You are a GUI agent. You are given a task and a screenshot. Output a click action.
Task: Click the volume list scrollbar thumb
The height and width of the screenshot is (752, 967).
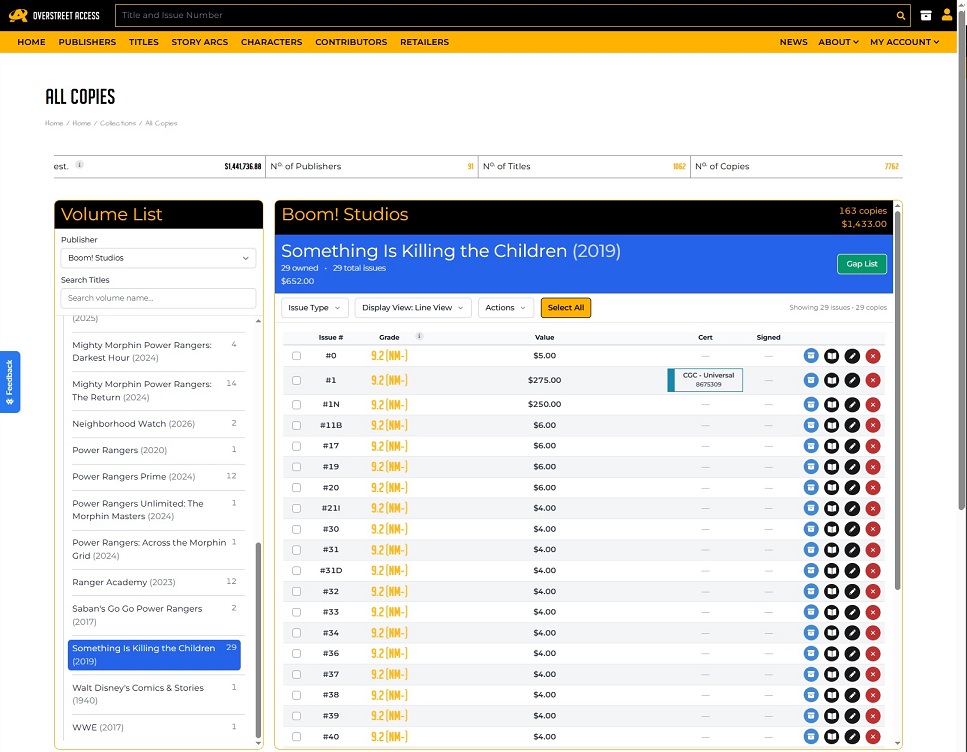coord(258,640)
